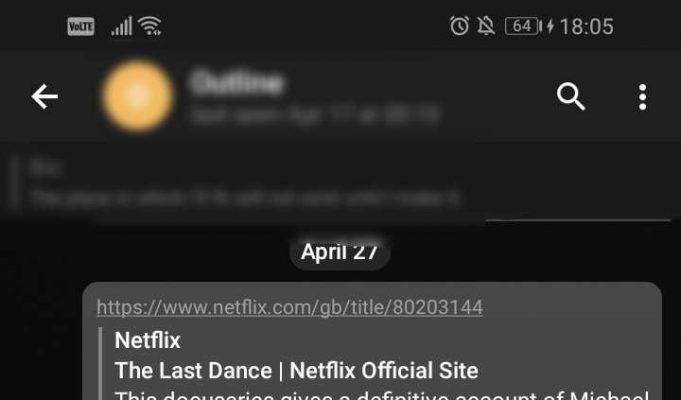Tap the VoLTE status icon

(x=81, y=27)
